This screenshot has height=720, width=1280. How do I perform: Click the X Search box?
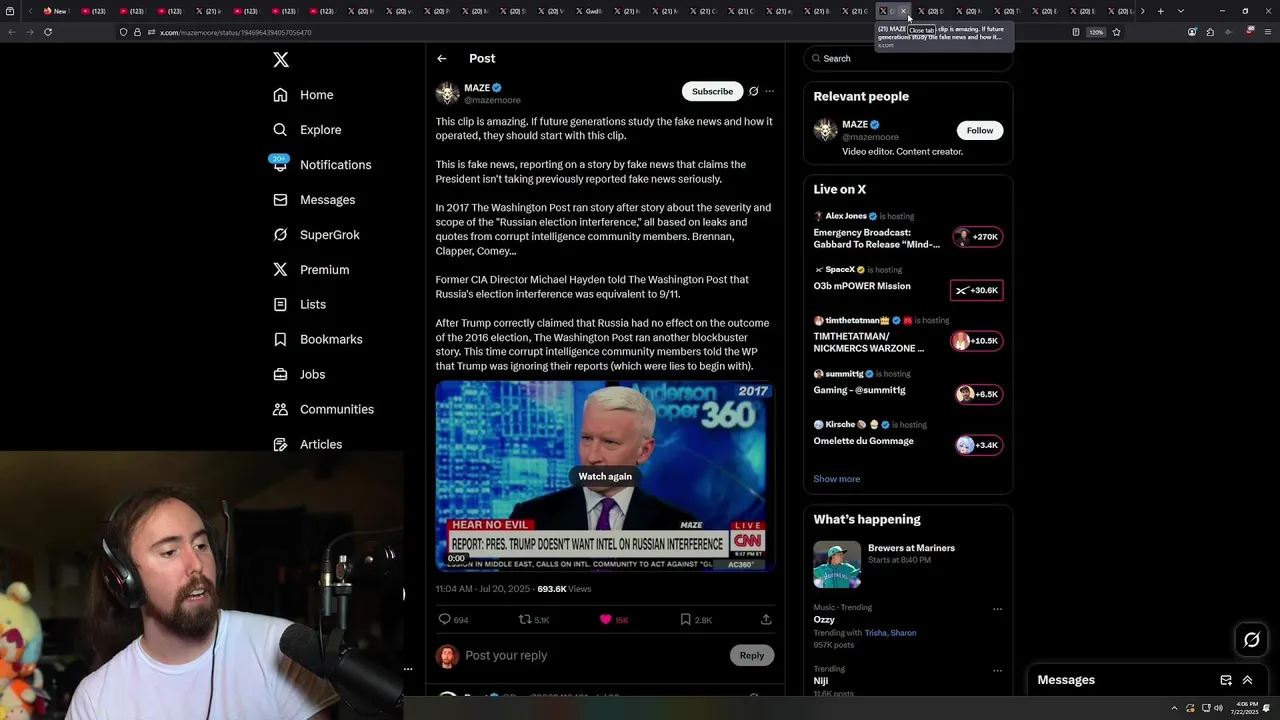(x=908, y=58)
